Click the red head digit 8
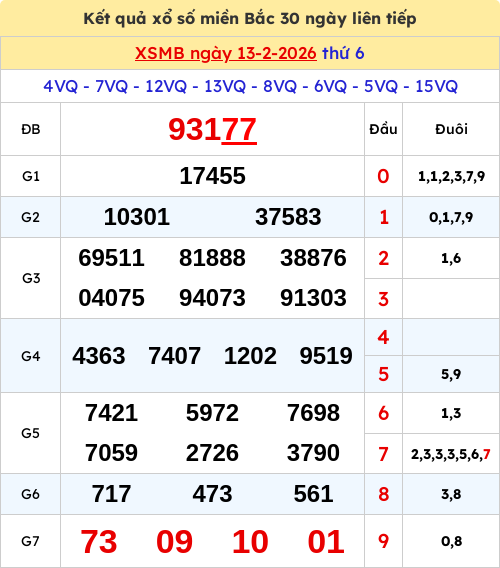500x568 pixels. pyautogui.click(x=383, y=494)
